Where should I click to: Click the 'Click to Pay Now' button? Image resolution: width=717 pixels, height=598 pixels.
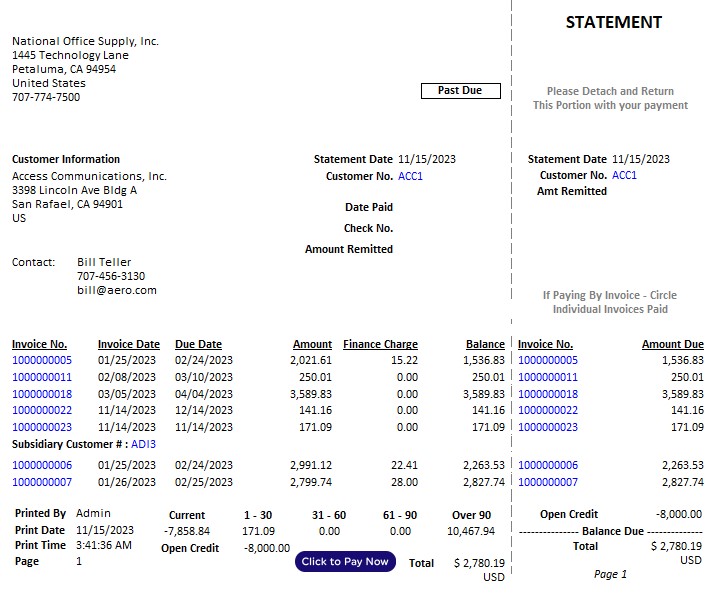click(345, 562)
